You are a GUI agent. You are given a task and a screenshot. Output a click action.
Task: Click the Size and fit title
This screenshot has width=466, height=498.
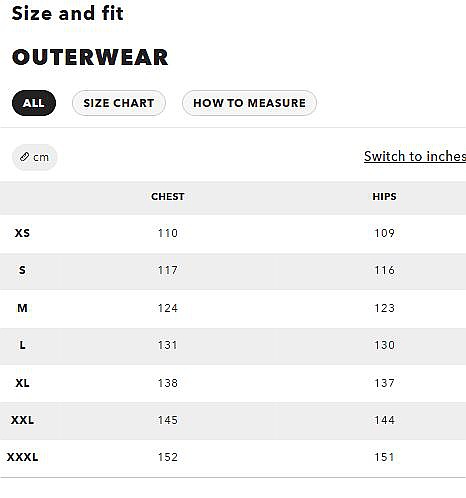click(x=67, y=13)
